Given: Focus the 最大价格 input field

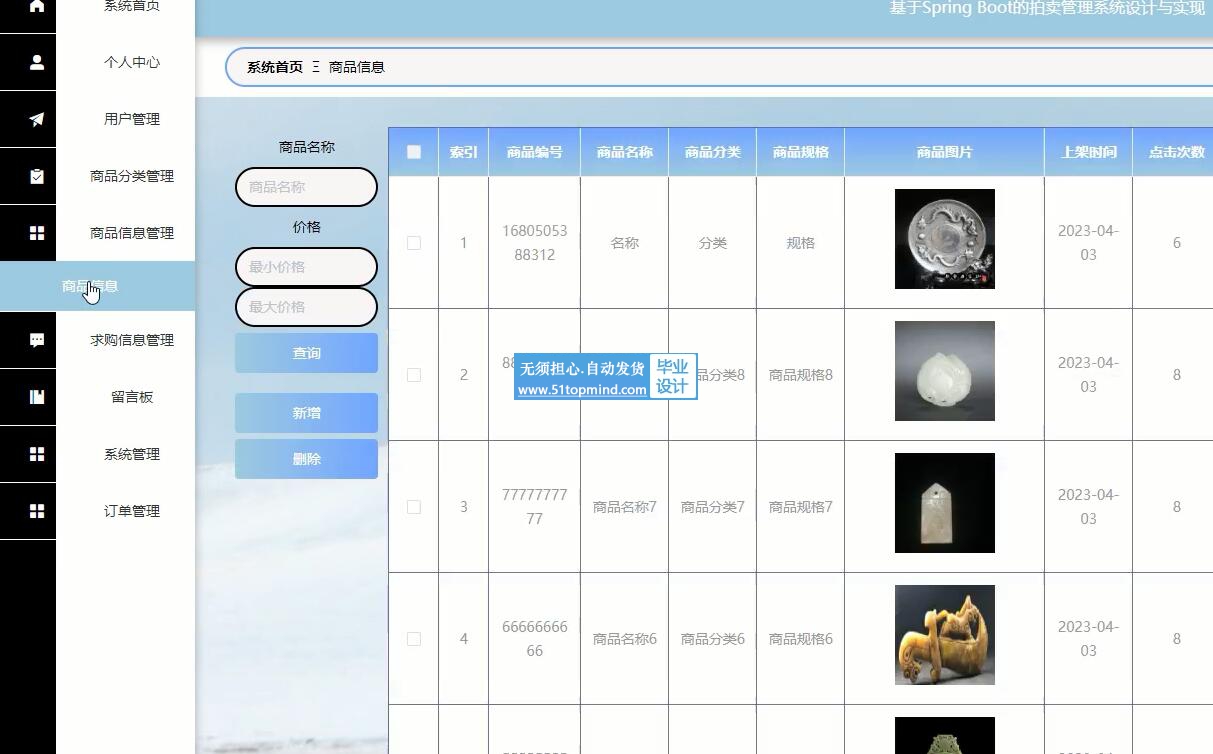Looking at the screenshot, I should coord(306,307).
